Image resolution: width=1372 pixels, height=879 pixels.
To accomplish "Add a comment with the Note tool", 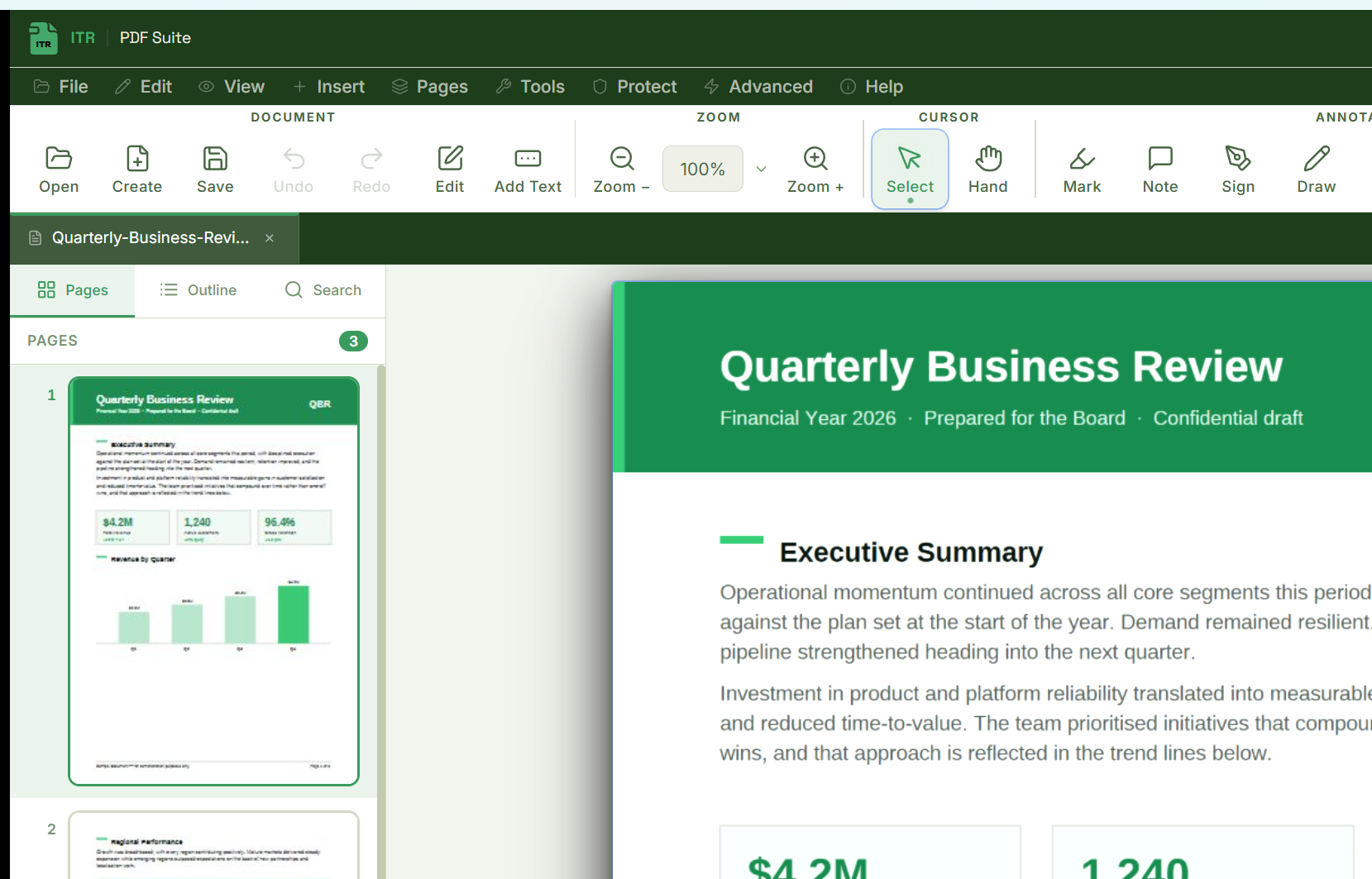I will pos(1160,169).
